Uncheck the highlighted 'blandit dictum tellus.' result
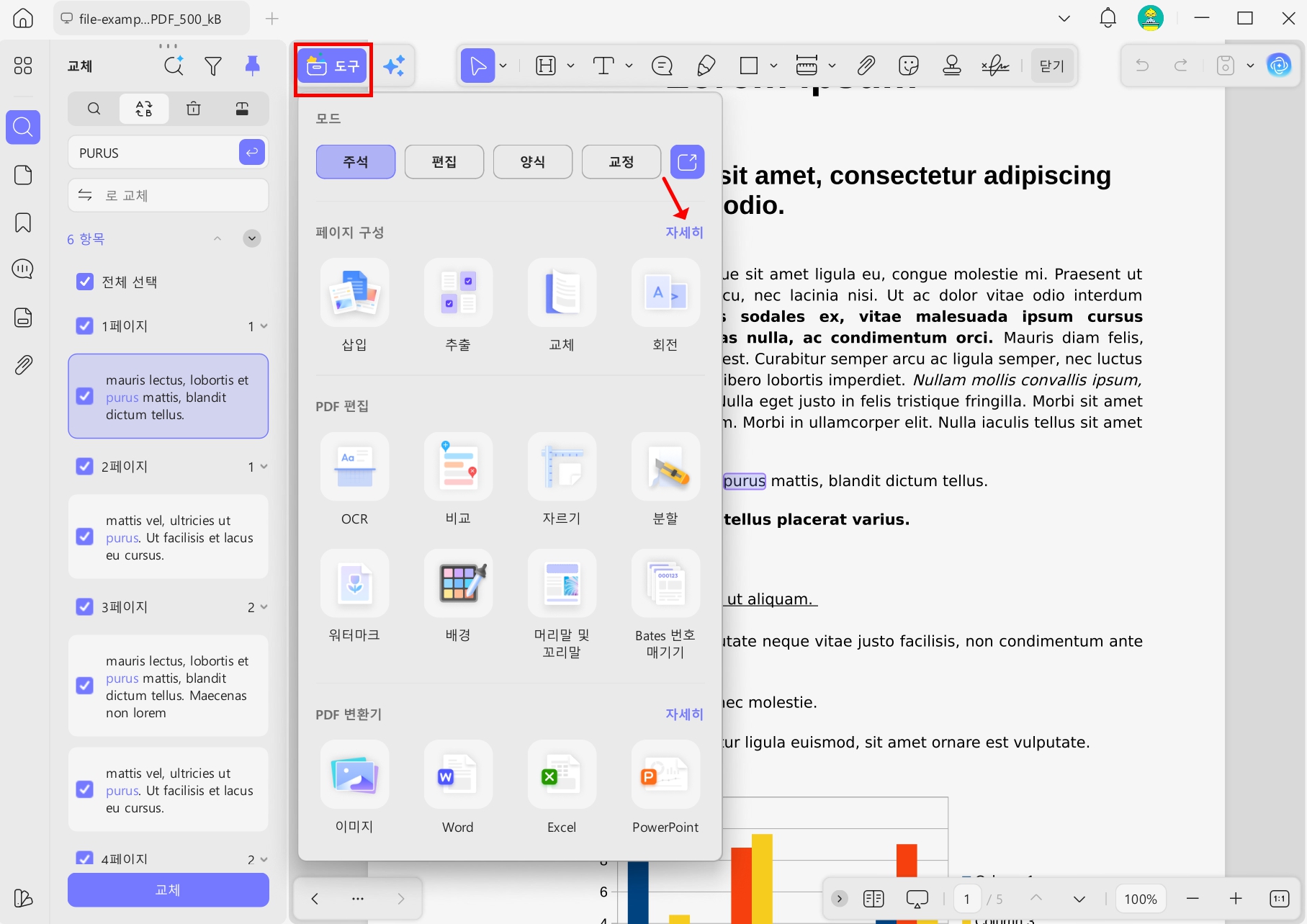 click(x=85, y=397)
